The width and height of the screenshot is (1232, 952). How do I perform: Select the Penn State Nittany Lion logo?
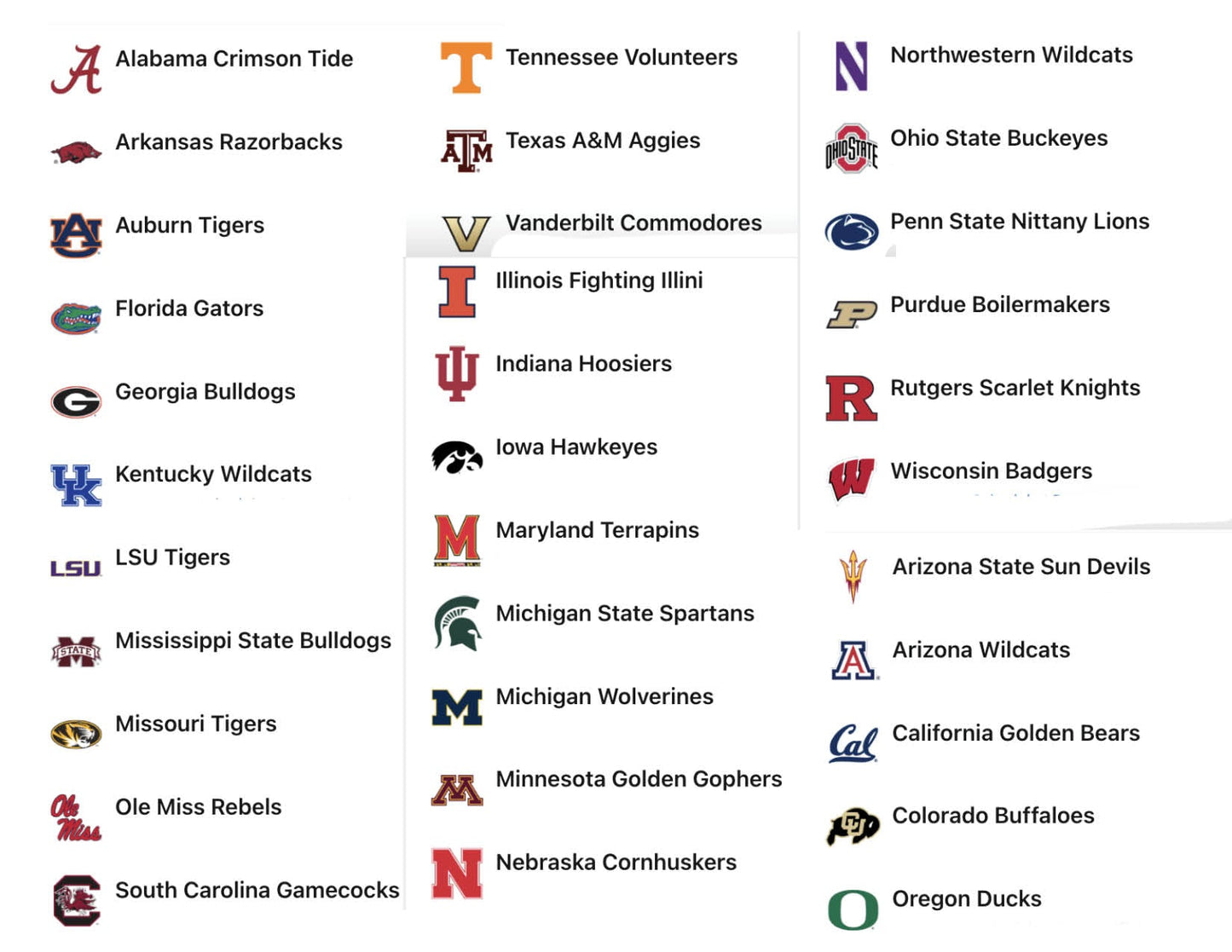pyautogui.click(x=851, y=232)
